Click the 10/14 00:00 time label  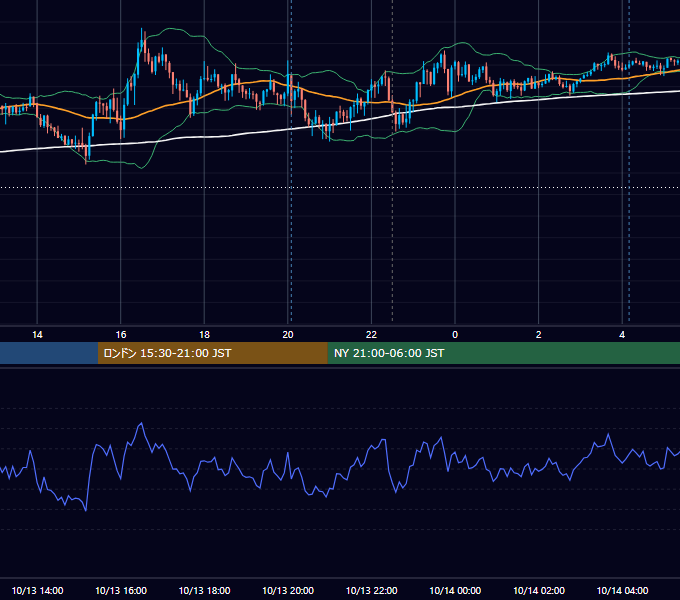pos(455,590)
